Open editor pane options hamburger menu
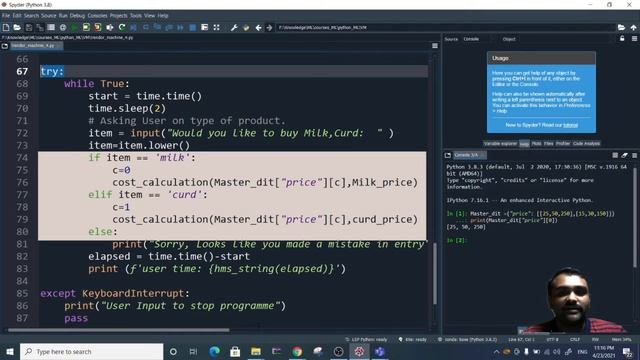Screen dimensions: 640x360 (x=435, y=46)
